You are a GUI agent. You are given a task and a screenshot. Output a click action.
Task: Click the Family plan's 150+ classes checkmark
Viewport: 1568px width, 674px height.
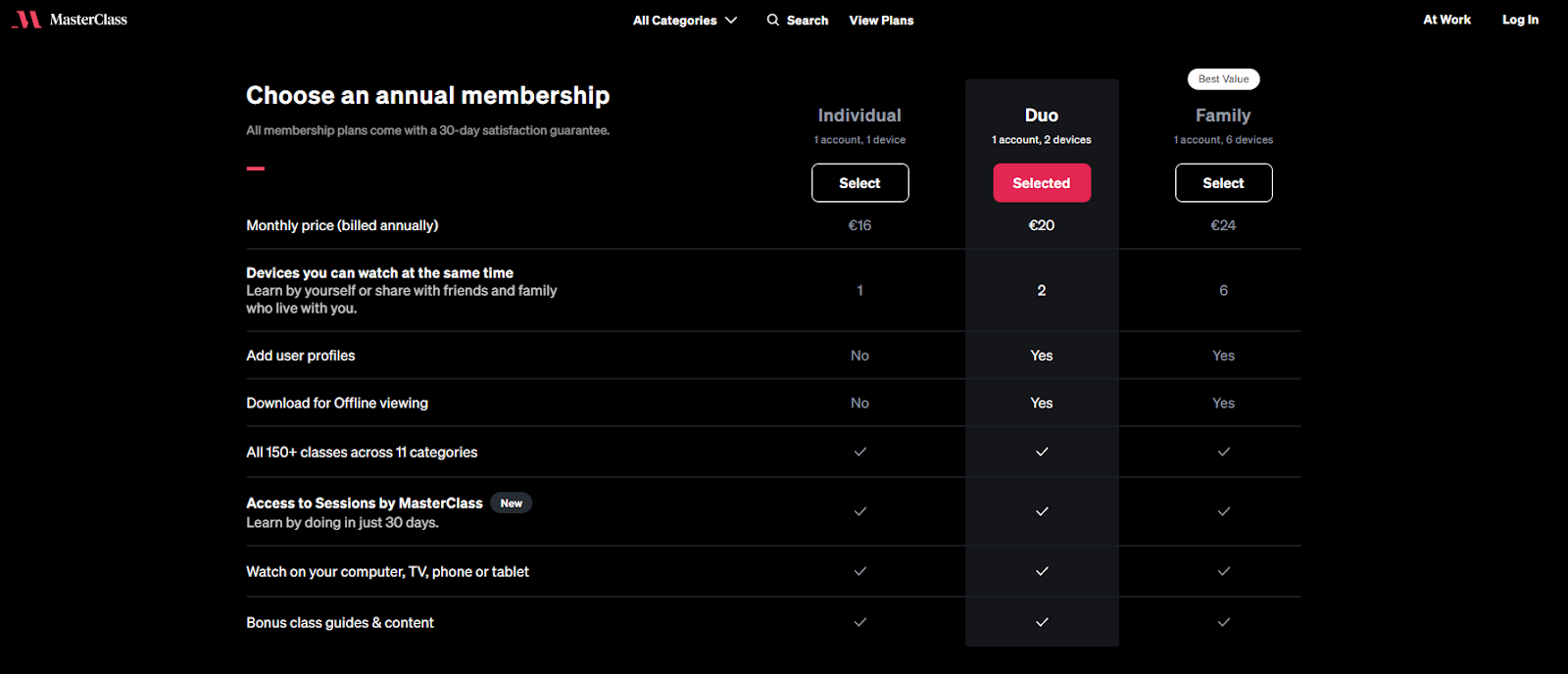(1223, 452)
